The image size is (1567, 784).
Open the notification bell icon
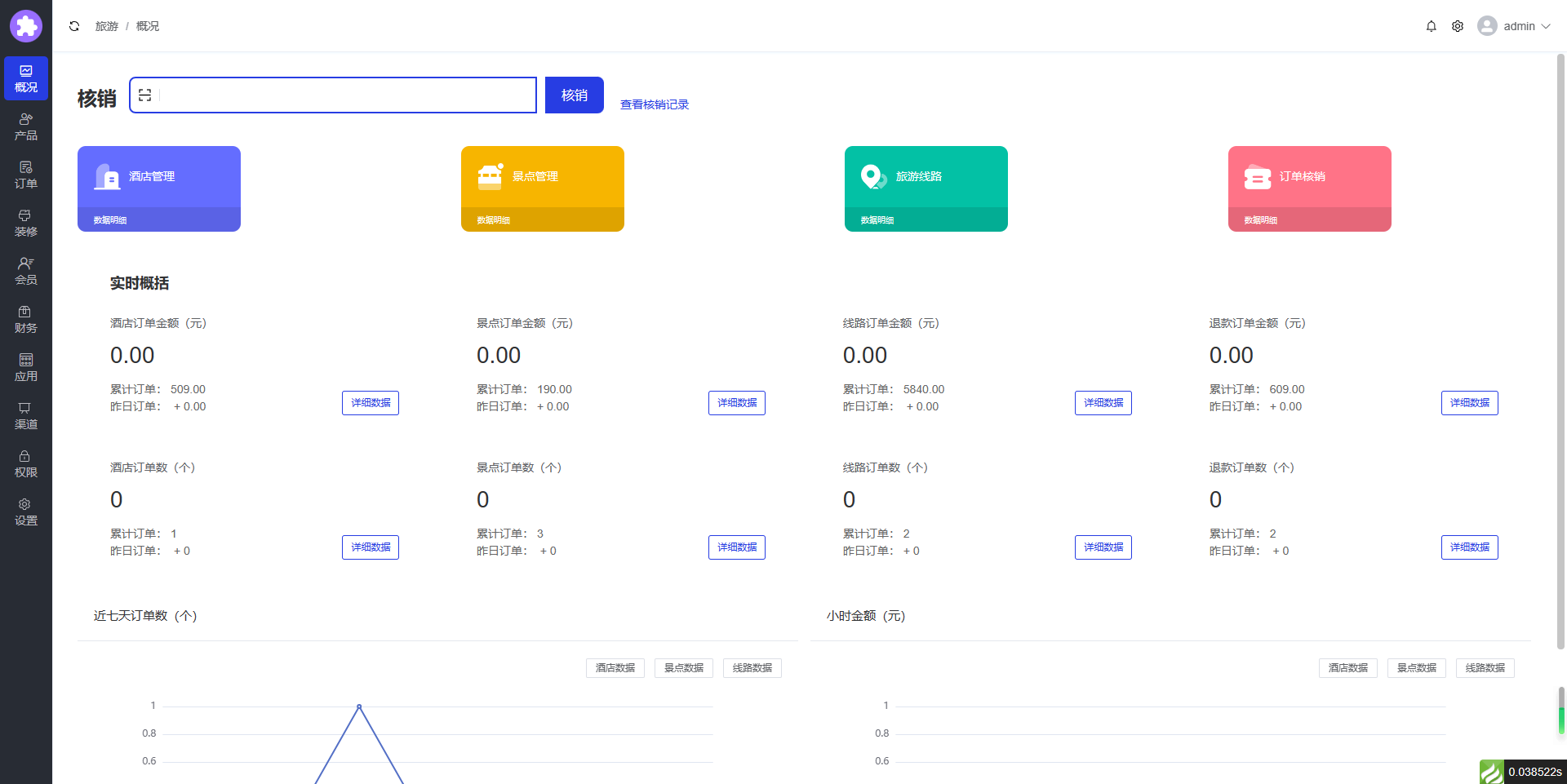(x=1431, y=26)
